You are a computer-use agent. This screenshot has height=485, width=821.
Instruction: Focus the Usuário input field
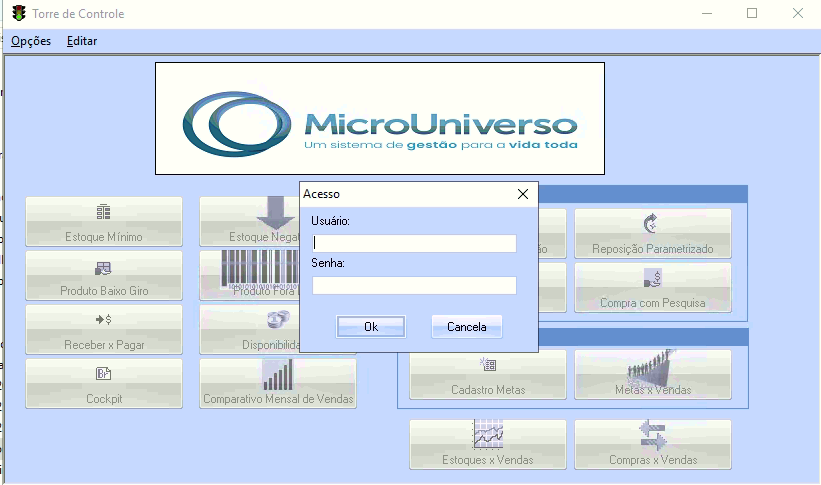pyautogui.click(x=414, y=243)
